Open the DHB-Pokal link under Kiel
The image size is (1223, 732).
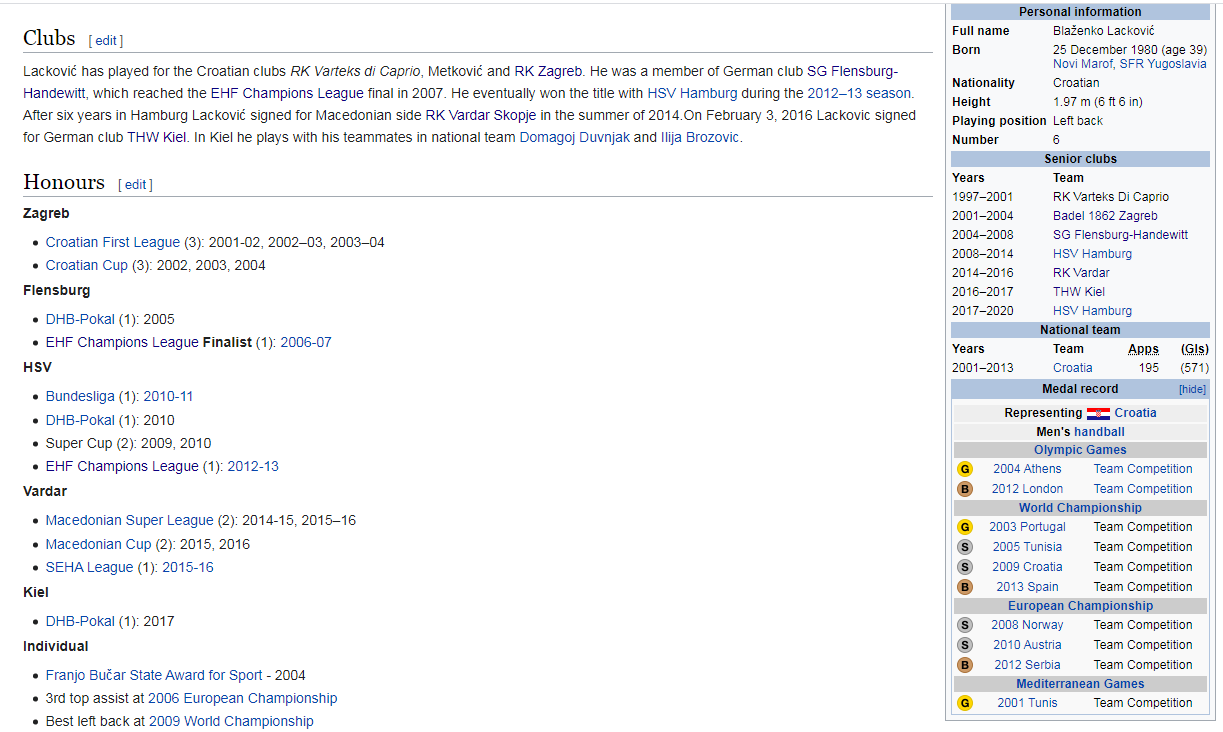(x=80, y=621)
